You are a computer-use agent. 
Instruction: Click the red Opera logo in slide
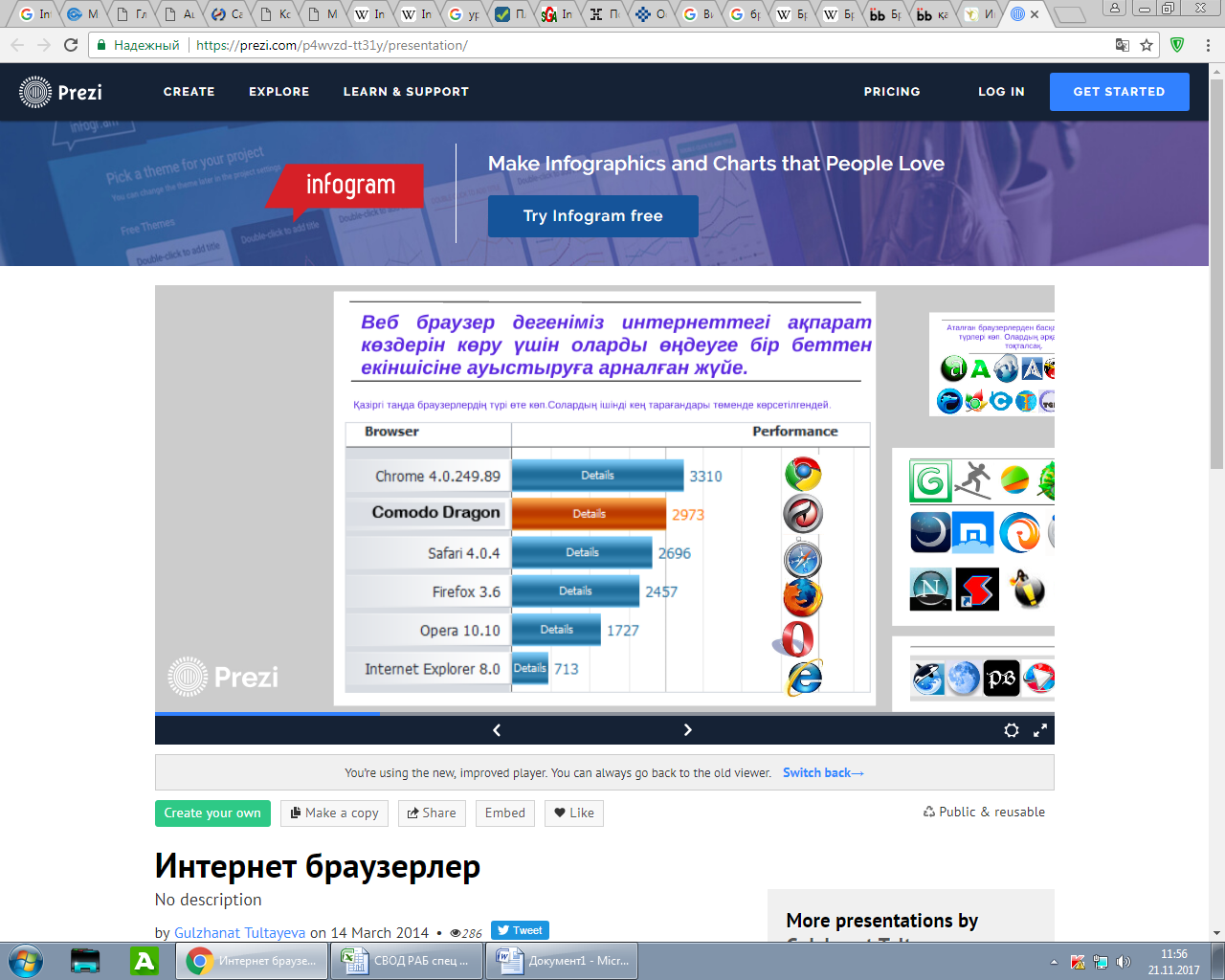[796, 639]
